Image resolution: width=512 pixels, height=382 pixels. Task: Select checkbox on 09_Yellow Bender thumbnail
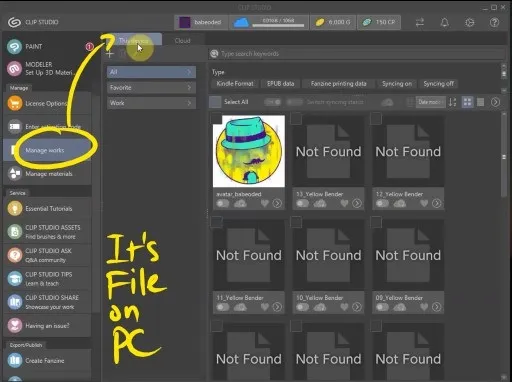(x=376, y=222)
